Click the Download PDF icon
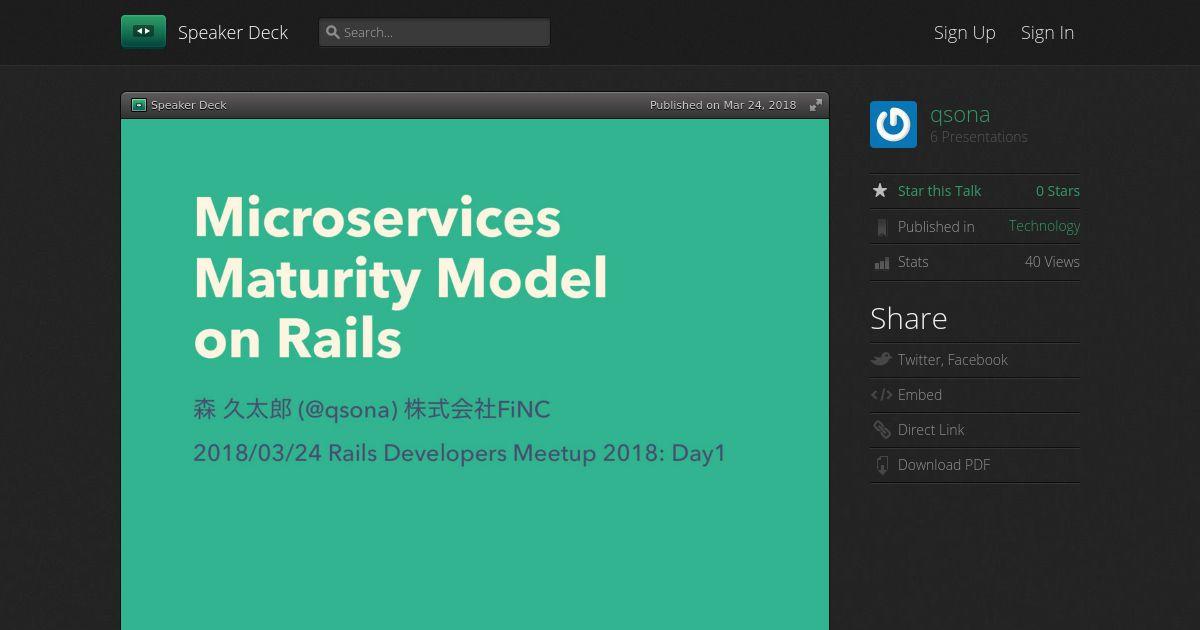Image resolution: width=1200 pixels, height=630 pixels. tap(882, 465)
